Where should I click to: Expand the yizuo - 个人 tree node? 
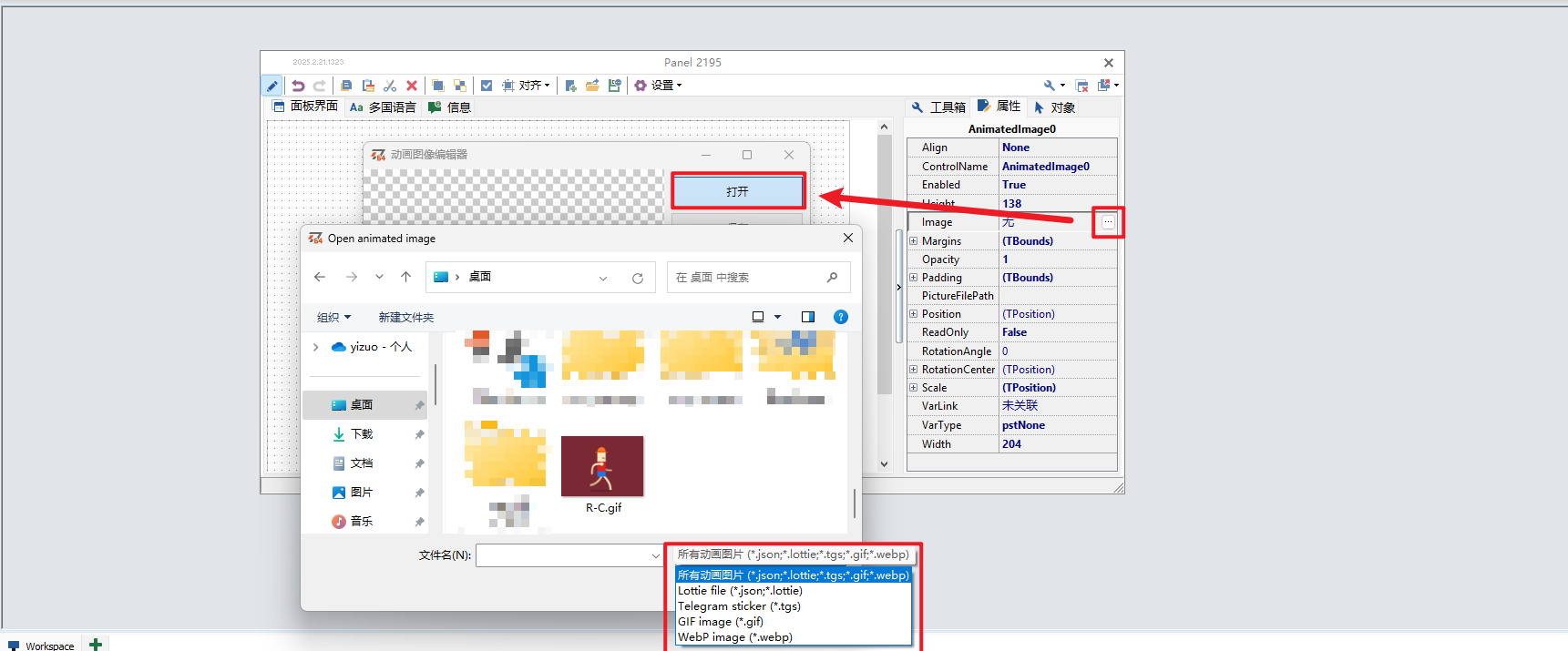coord(316,347)
